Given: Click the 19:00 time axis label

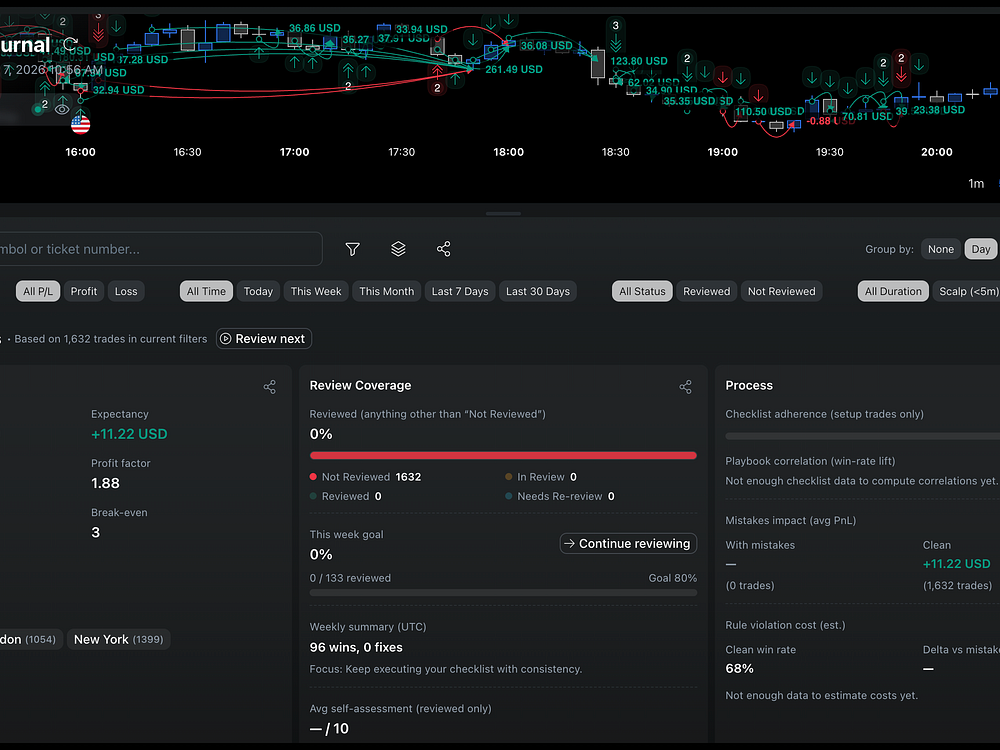Looking at the screenshot, I should coord(723,152).
